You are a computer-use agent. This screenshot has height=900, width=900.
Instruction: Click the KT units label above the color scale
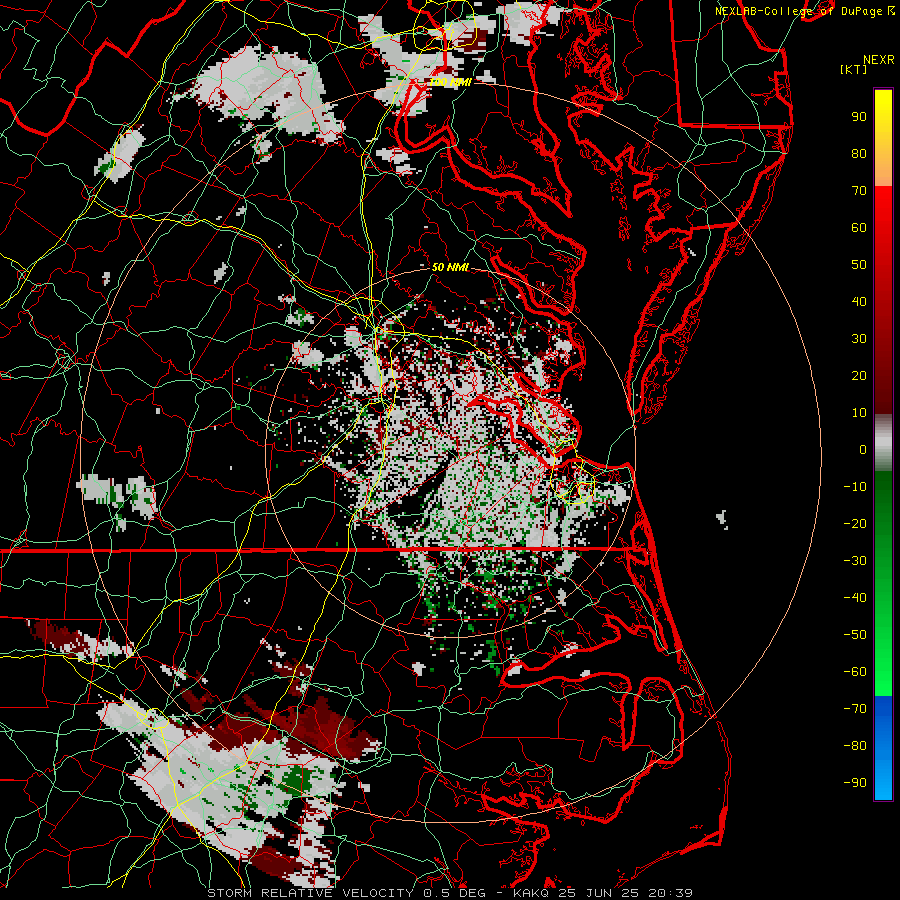854,69
